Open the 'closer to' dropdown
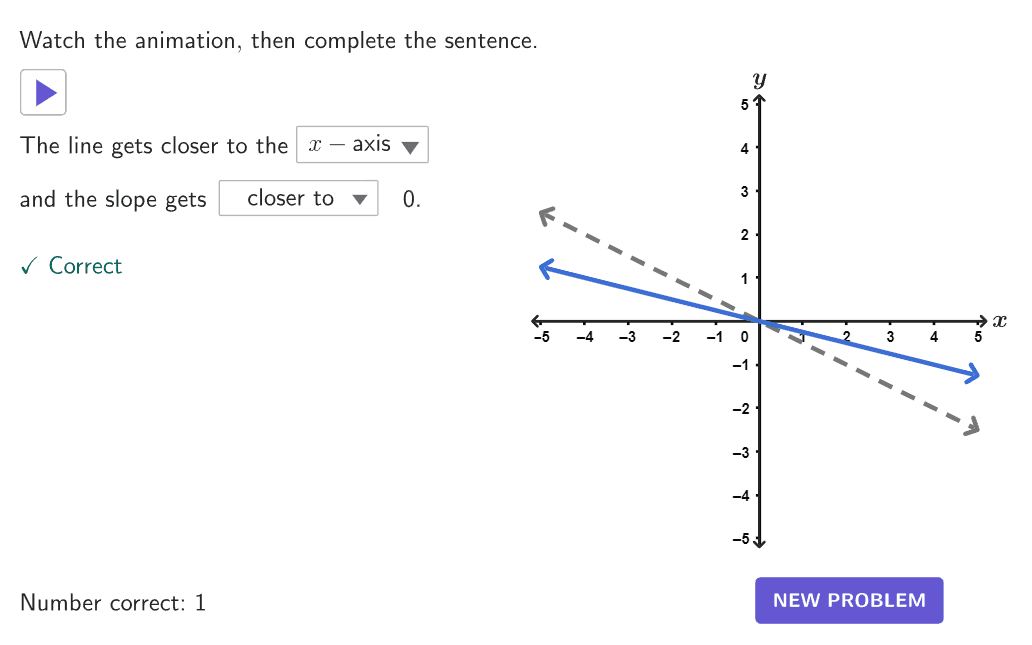Image resolution: width=1032 pixels, height=645 pixels. (x=298, y=198)
